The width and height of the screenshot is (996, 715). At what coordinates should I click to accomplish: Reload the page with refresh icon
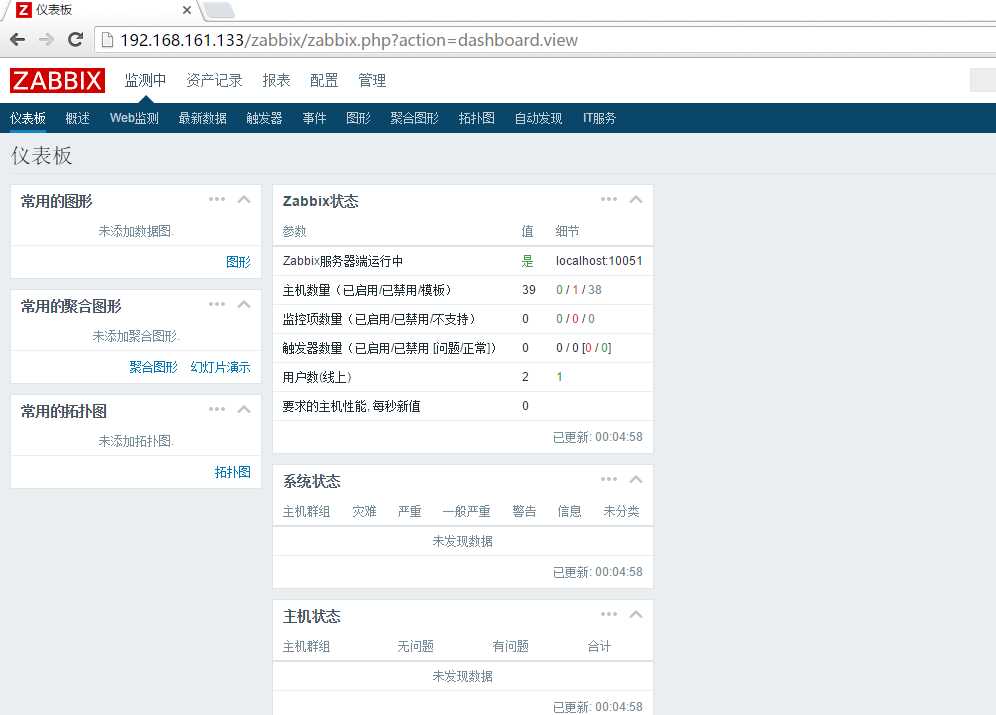(75, 40)
